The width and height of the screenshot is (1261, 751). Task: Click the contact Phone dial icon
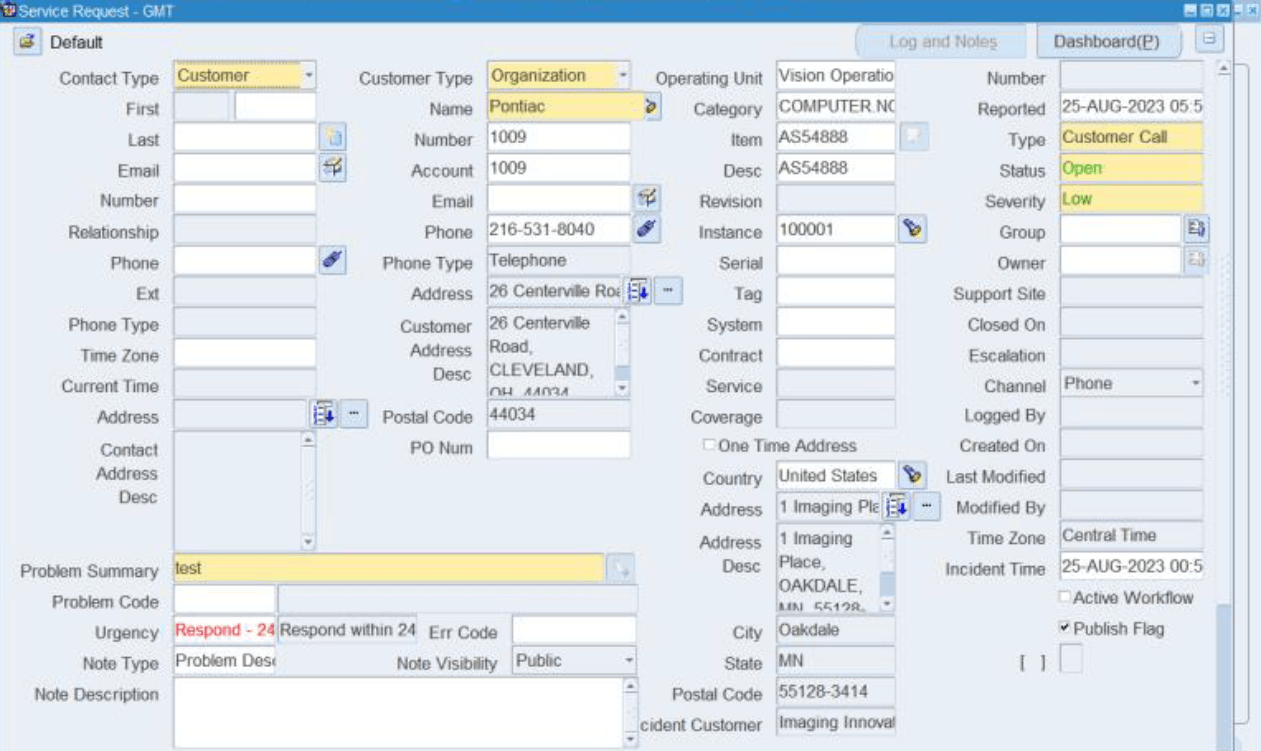332,261
